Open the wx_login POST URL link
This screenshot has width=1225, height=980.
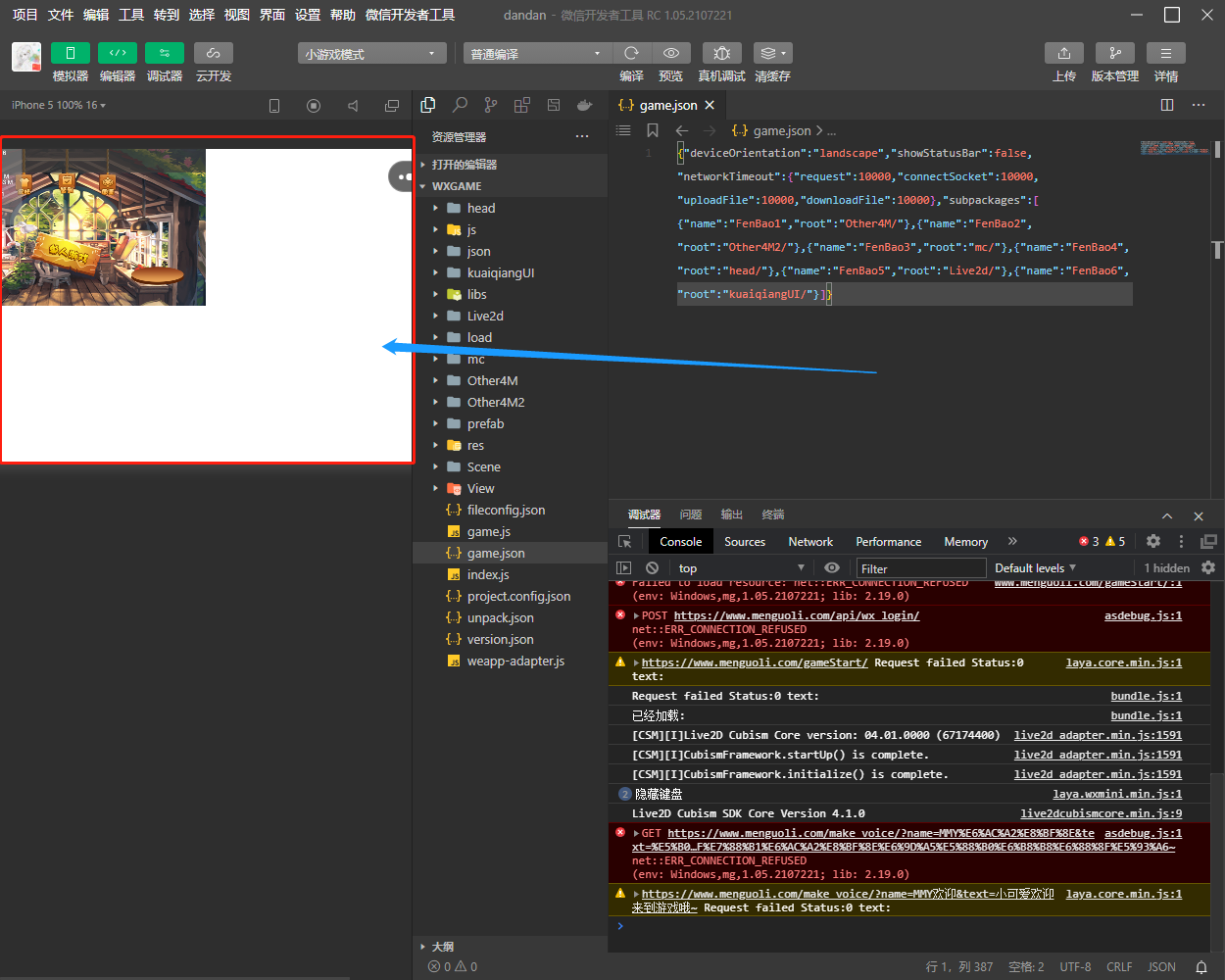797,615
